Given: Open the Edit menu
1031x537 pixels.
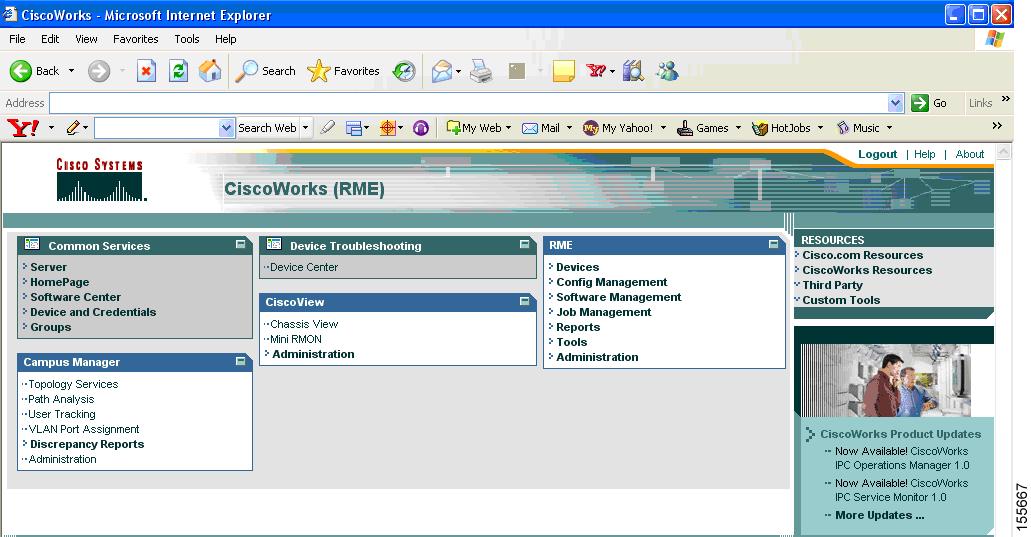Looking at the screenshot, I should point(50,39).
